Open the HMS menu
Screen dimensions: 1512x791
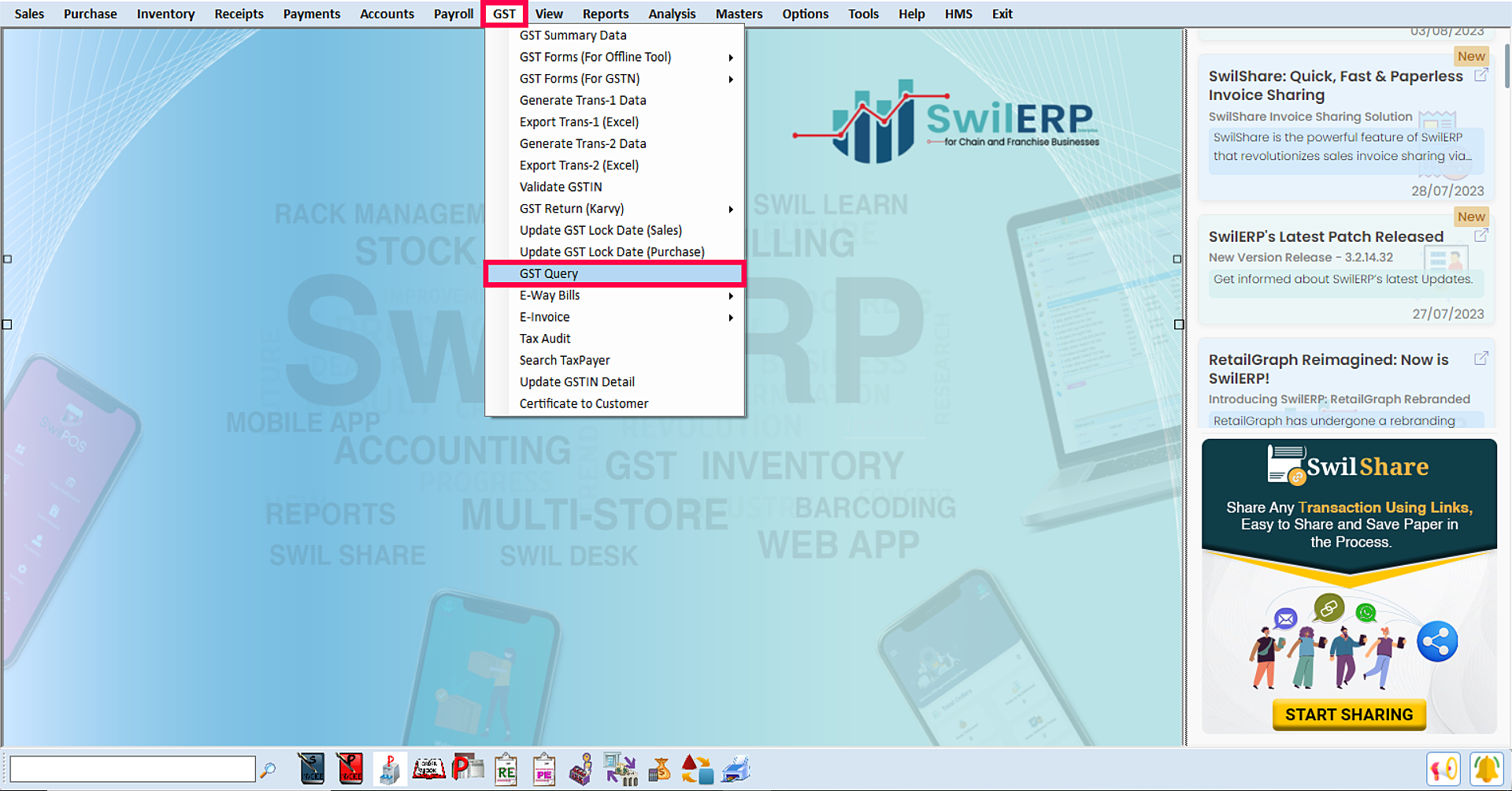pyautogui.click(x=958, y=14)
